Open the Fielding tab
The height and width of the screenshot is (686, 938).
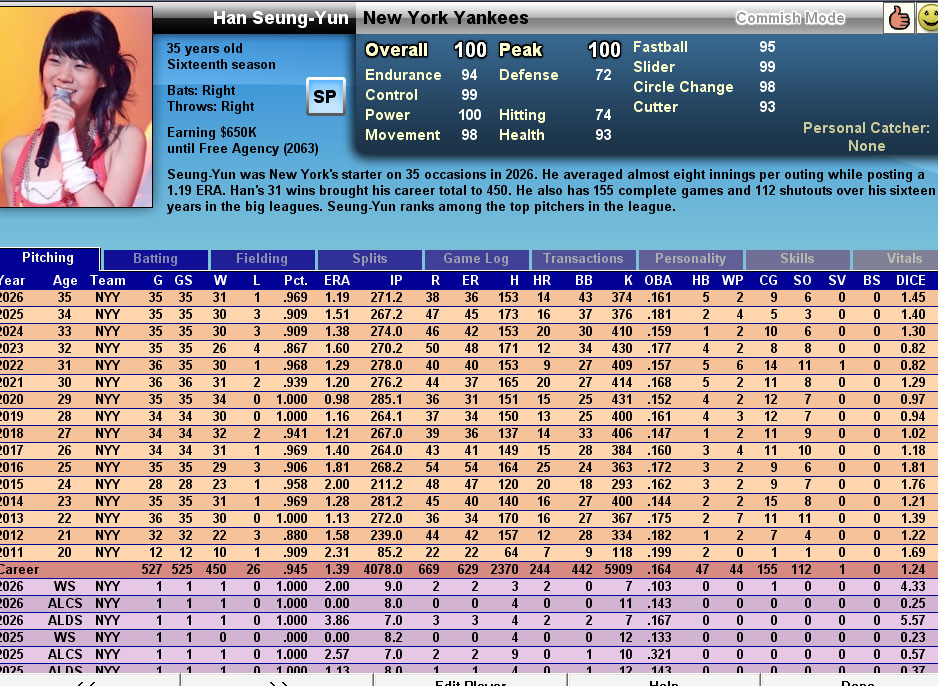[x=262, y=259]
